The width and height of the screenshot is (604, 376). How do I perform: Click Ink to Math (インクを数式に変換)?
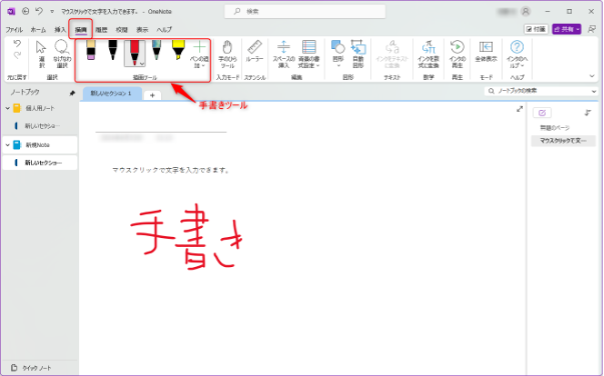pos(428,54)
